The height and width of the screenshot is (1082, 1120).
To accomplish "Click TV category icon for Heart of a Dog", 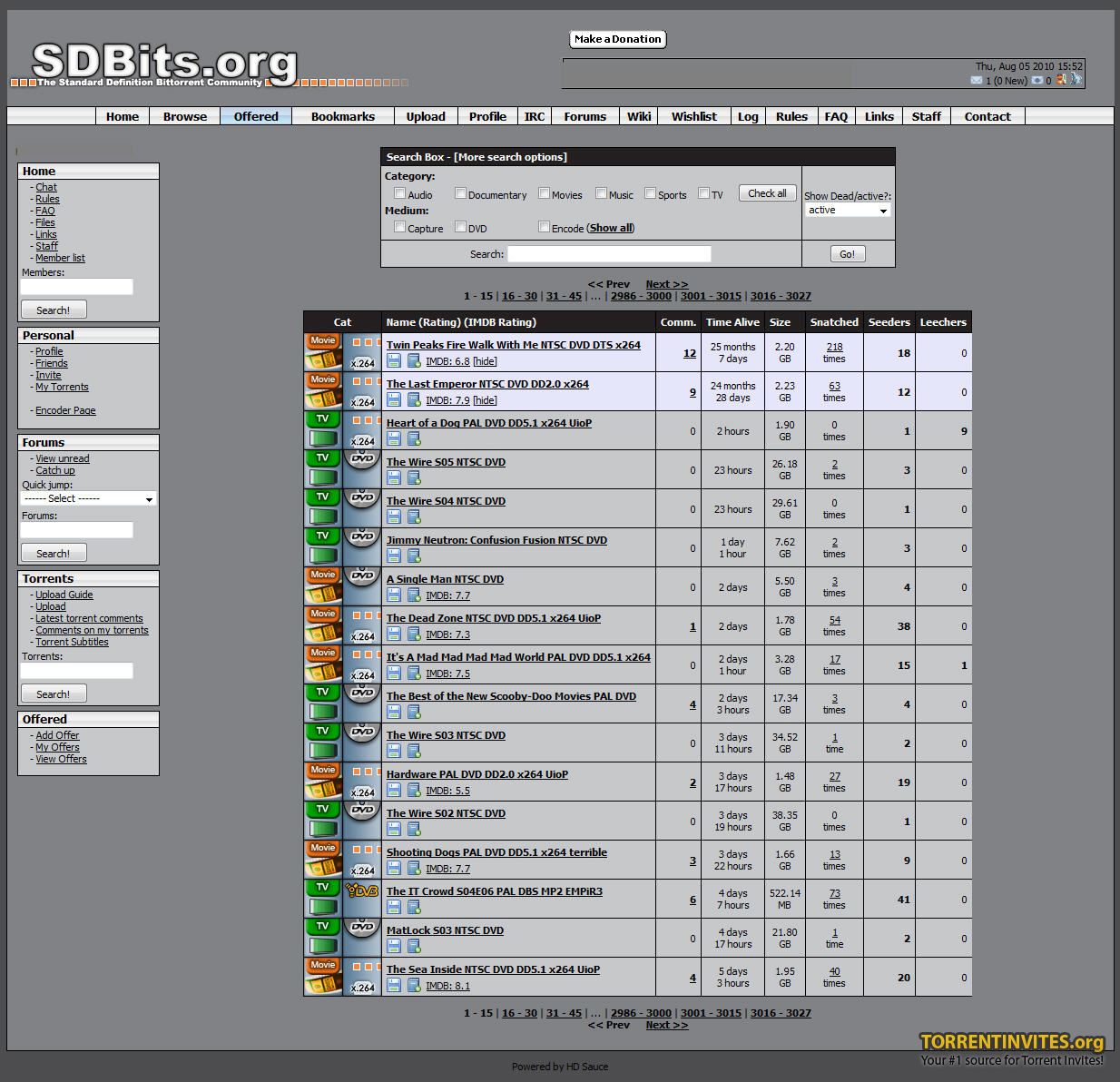I will [323, 430].
